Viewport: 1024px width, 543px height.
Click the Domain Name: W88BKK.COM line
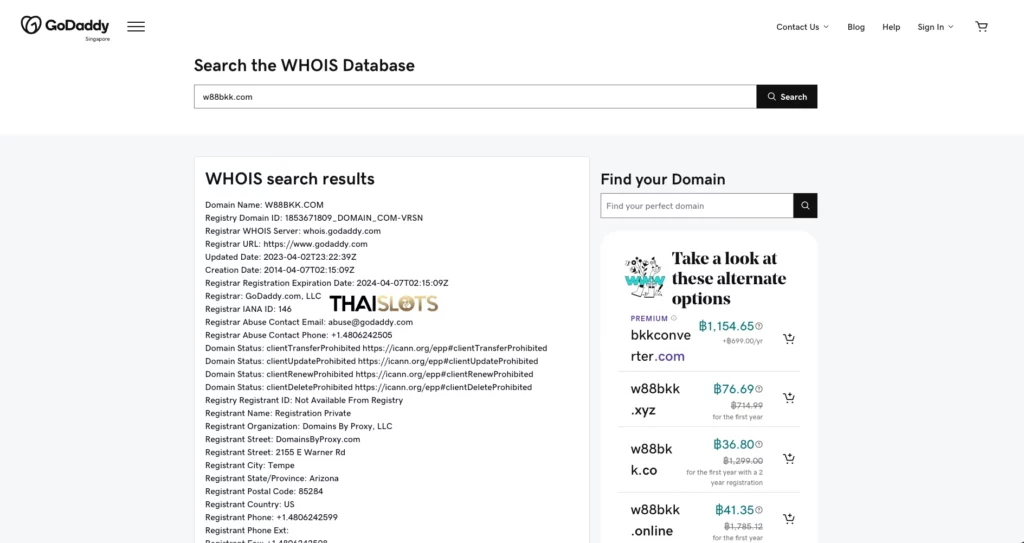click(x=264, y=205)
